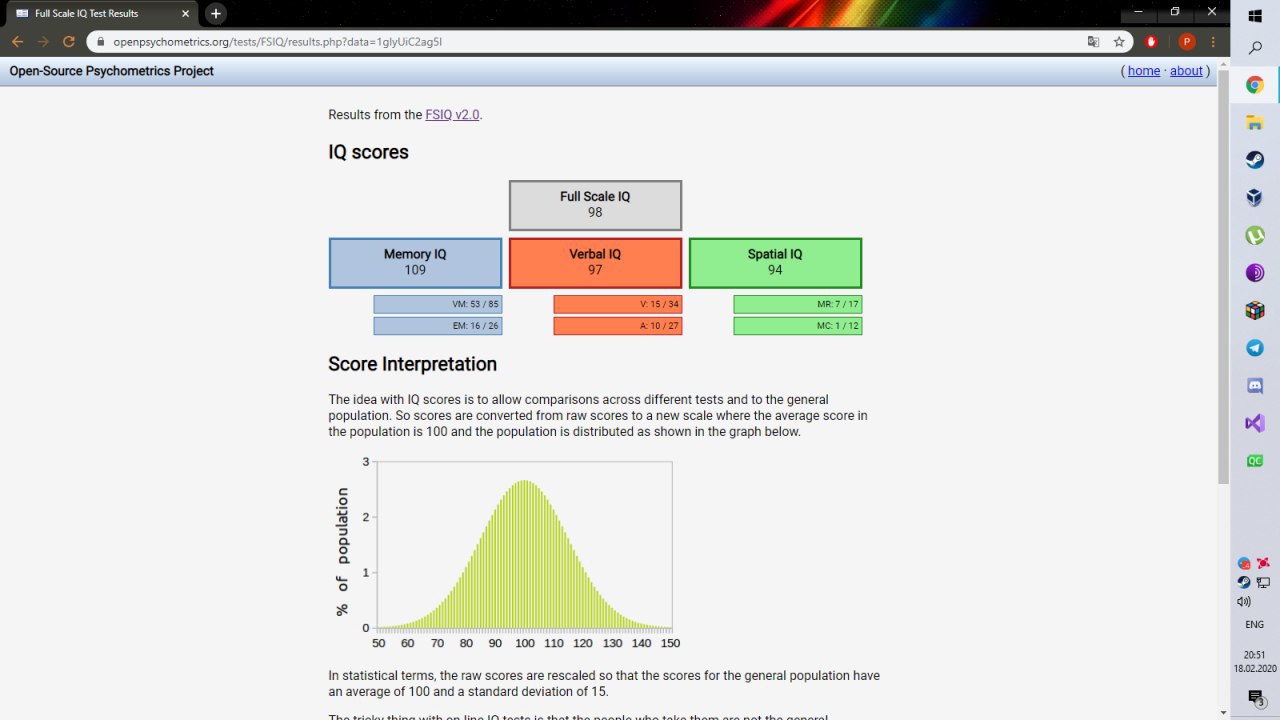Screen dimensions: 1280x720
Task: Open the notification center icon
Action: pos(1255,697)
